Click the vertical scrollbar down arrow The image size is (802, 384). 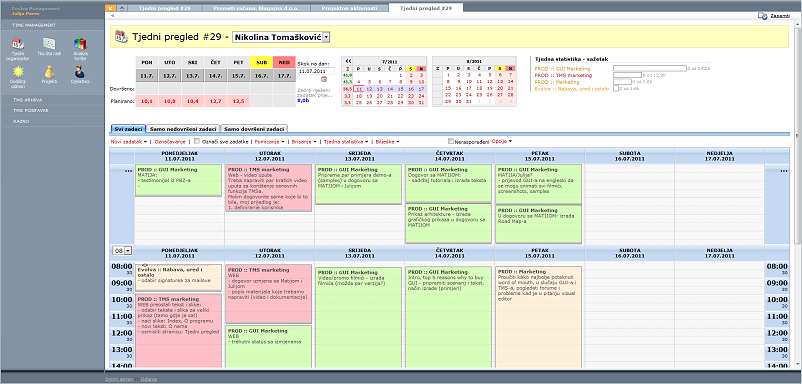tap(798, 364)
